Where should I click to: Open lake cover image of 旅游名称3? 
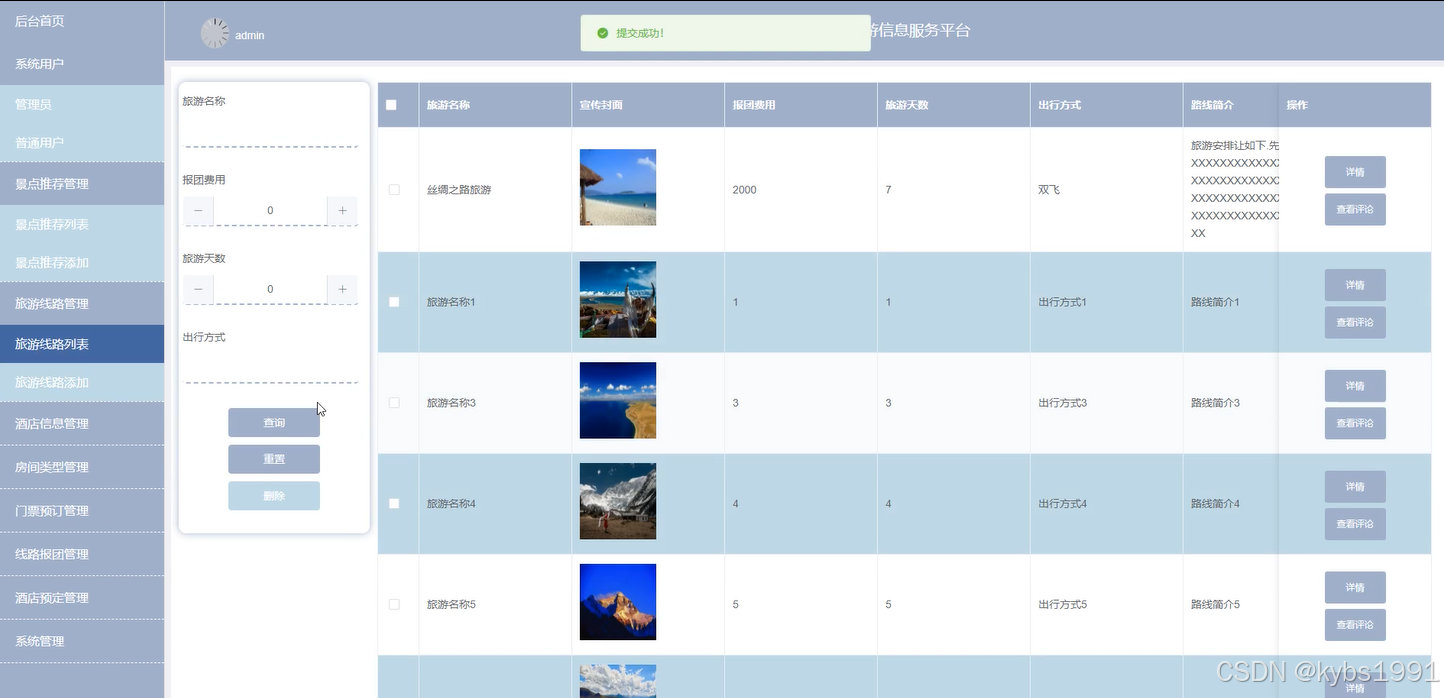[618, 400]
